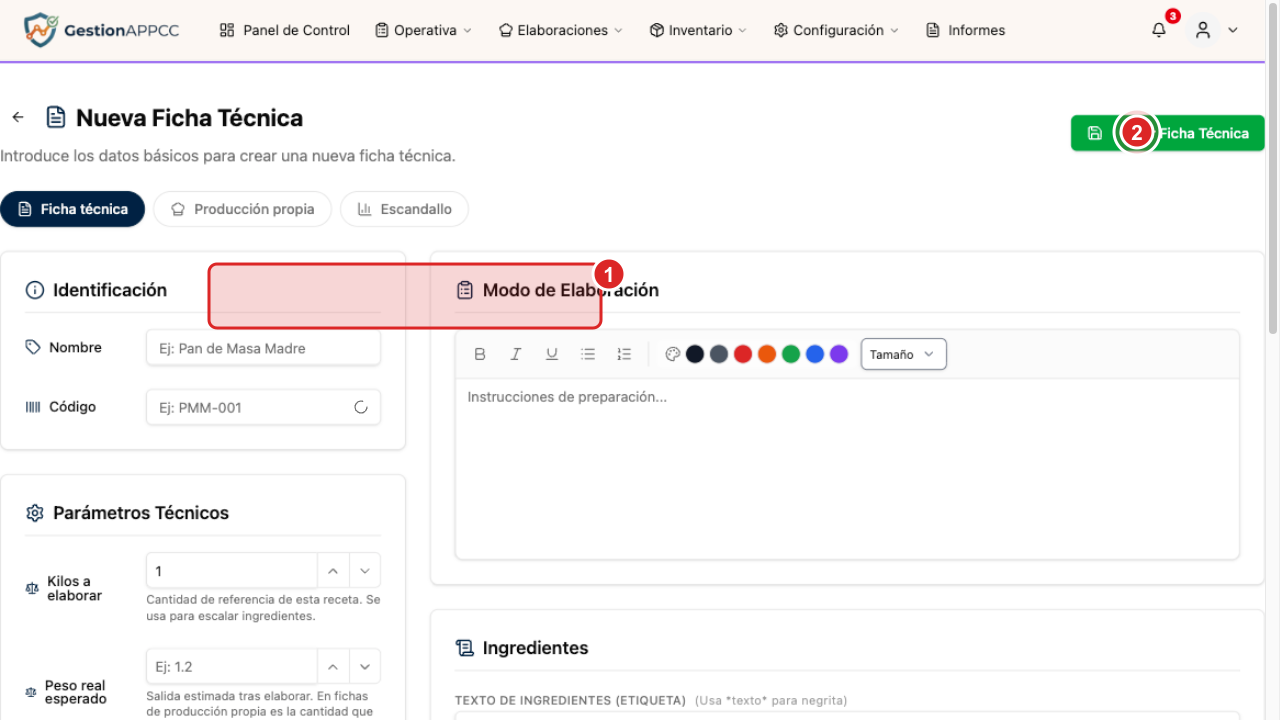Click the Kilos a elaborar scale icon
Screen dimensions: 1280x720
point(31,589)
